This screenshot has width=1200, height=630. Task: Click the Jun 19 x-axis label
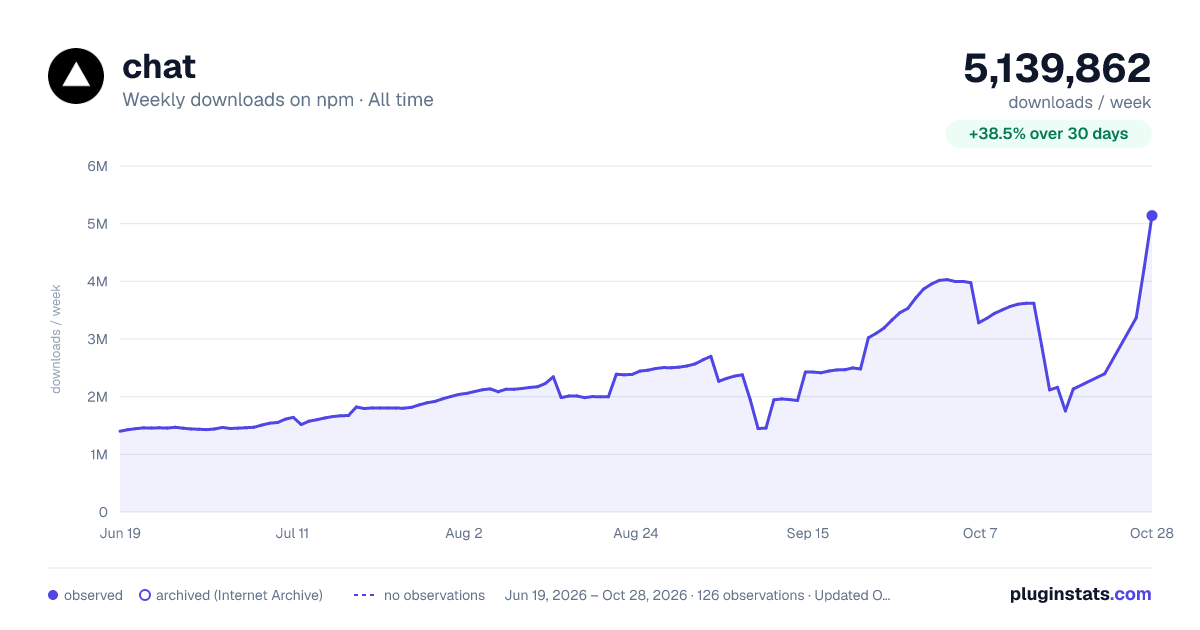point(120,533)
